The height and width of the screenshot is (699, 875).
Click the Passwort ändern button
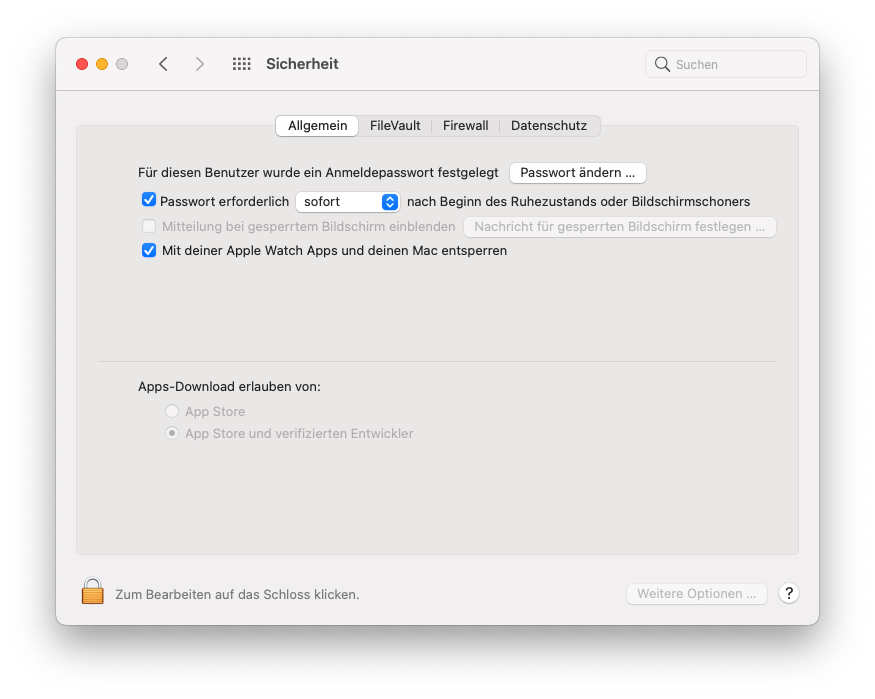(x=577, y=173)
